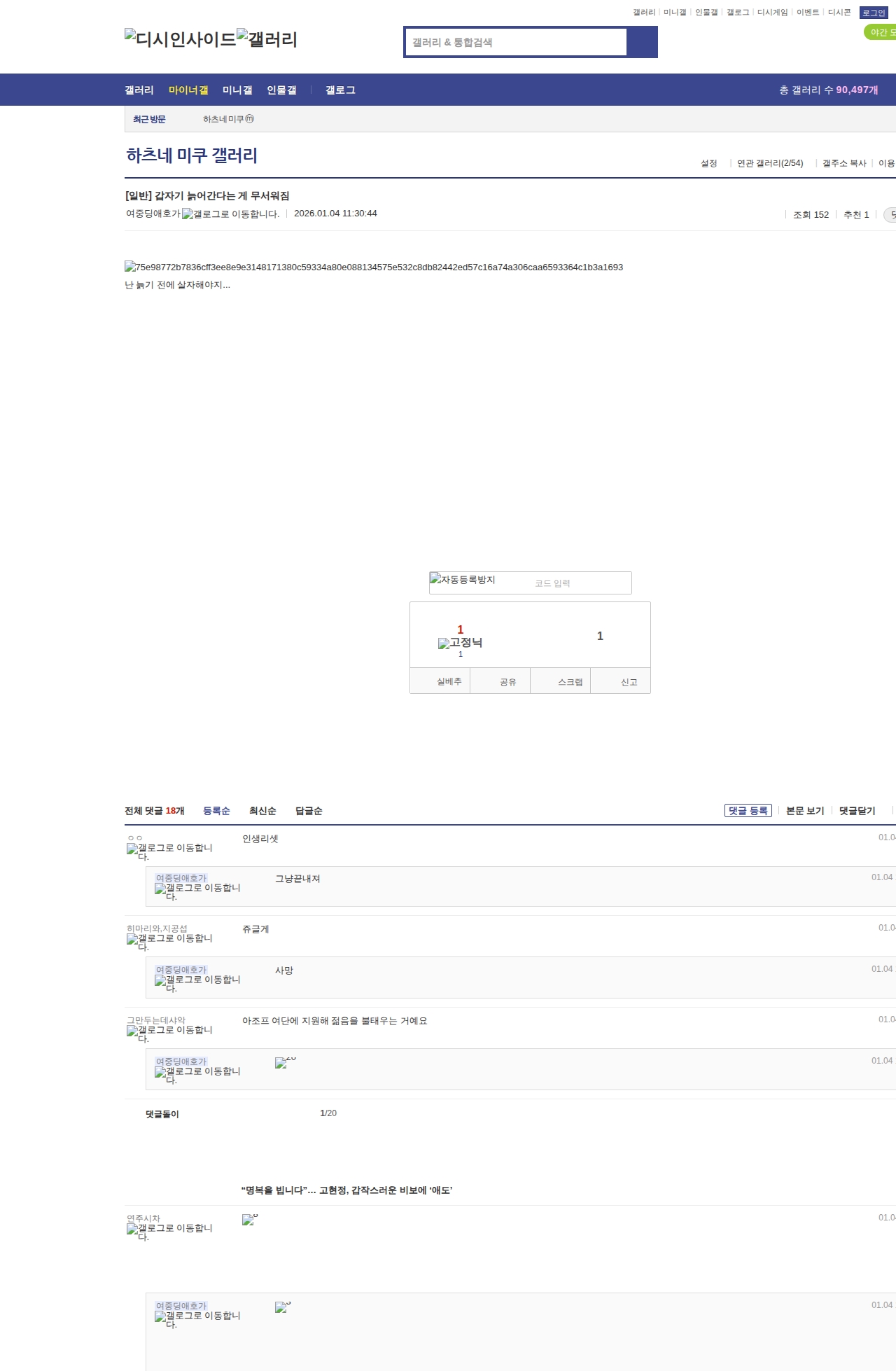
Task: Open the 갤로그 navigation menu item
Action: (x=340, y=90)
